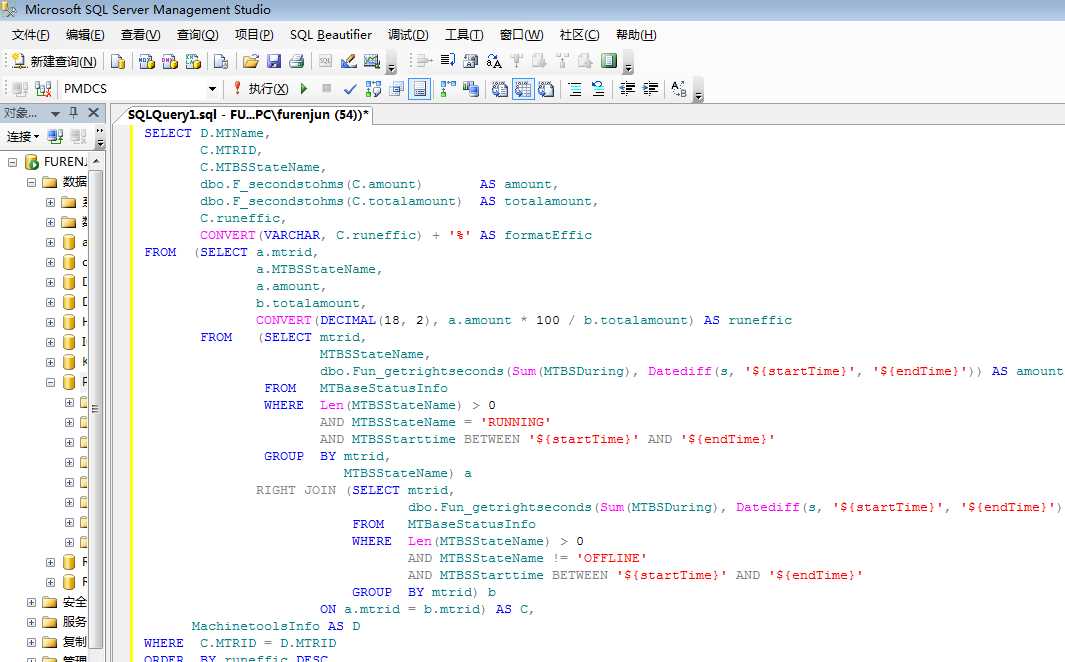1065x662 pixels.
Task: Open the File (文件) menu
Action: pyautogui.click(x=30, y=35)
